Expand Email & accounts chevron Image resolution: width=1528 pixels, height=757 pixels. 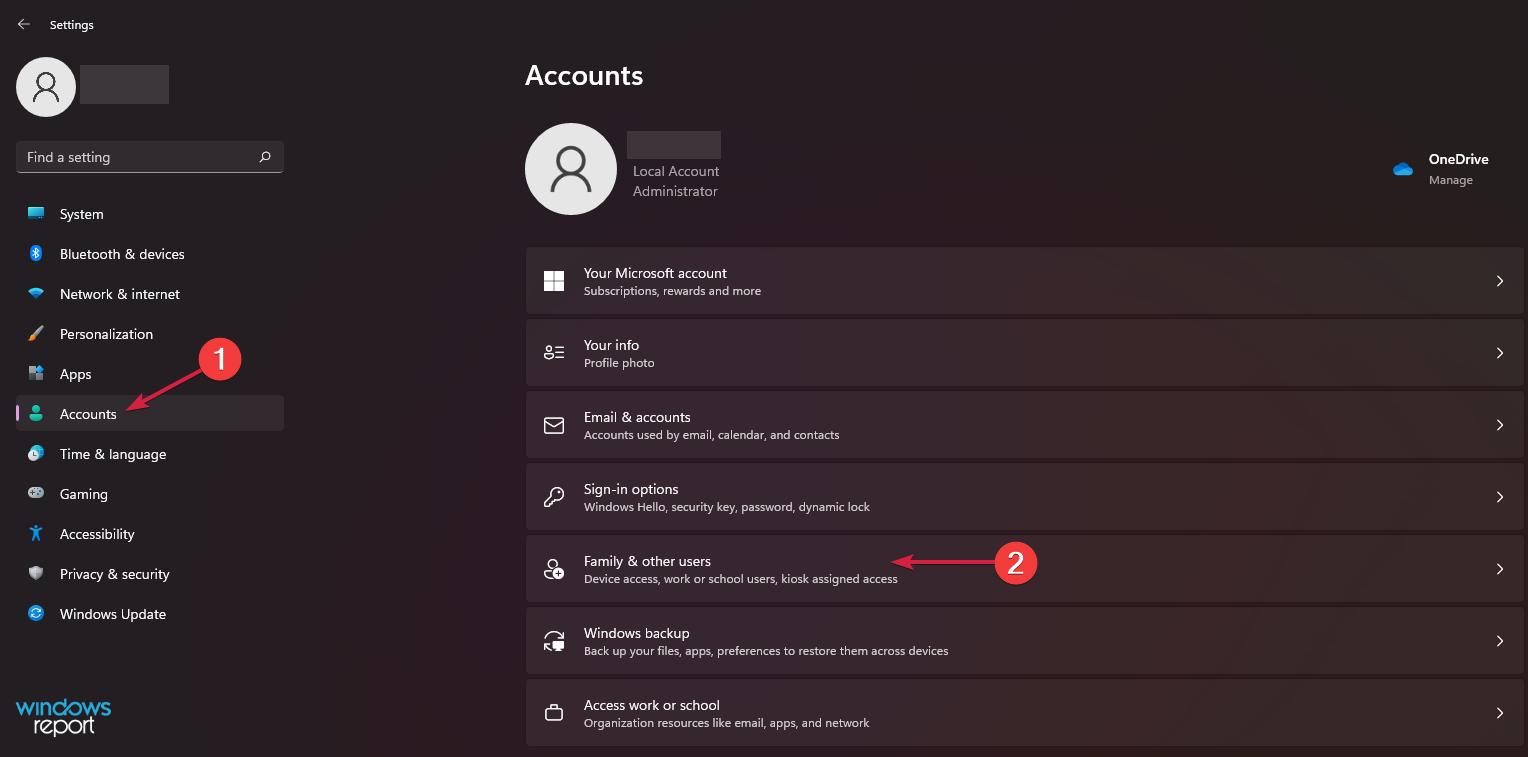[1500, 425]
